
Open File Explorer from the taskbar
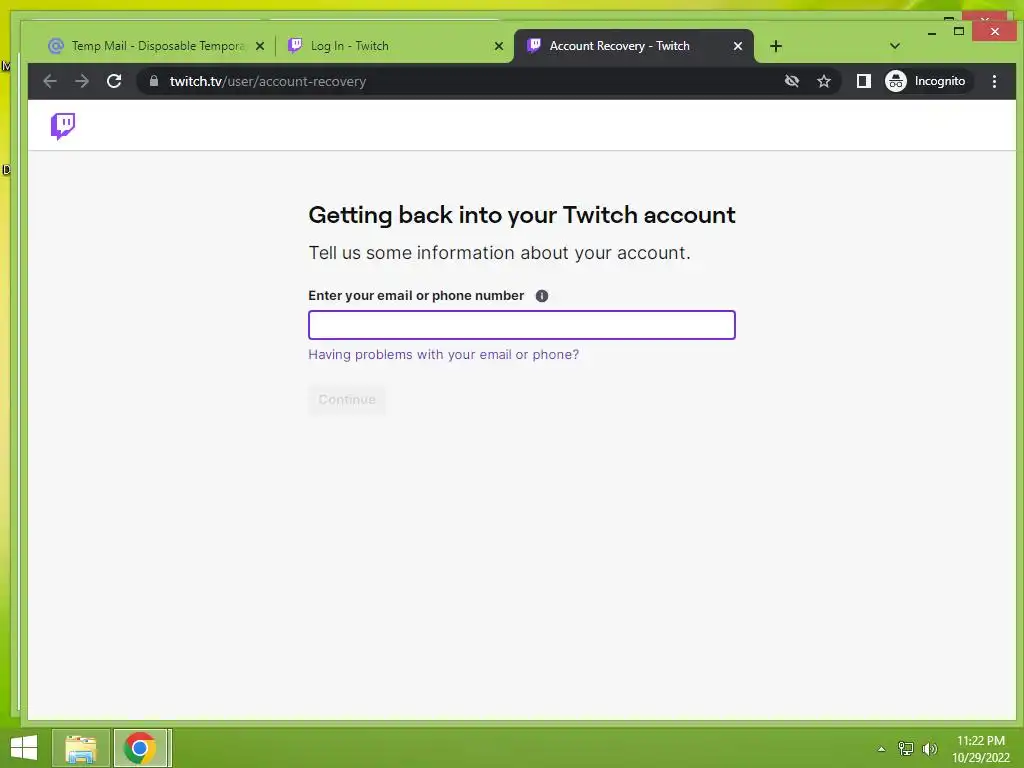80,748
